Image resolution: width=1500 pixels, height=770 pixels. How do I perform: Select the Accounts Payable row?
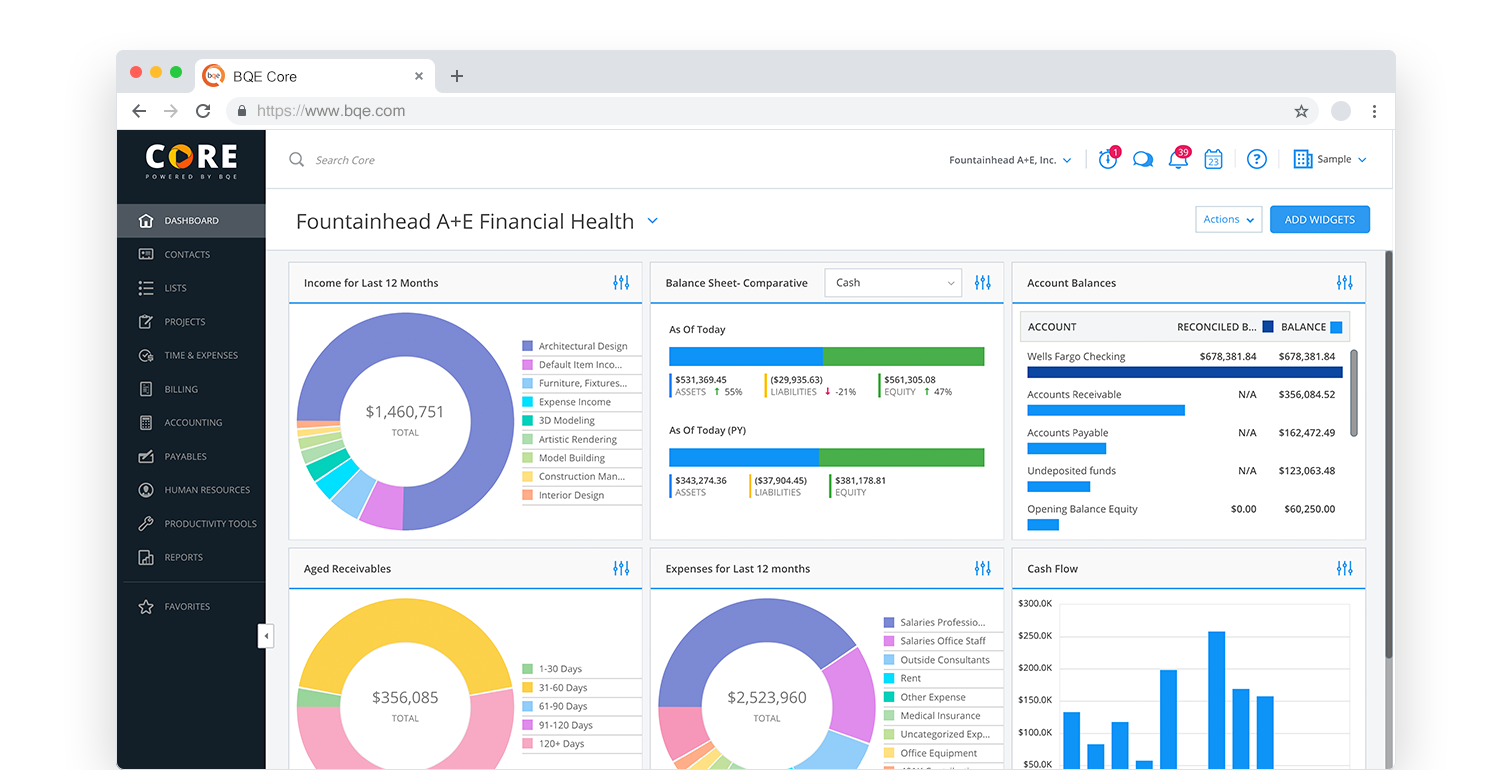point(1184,440)
